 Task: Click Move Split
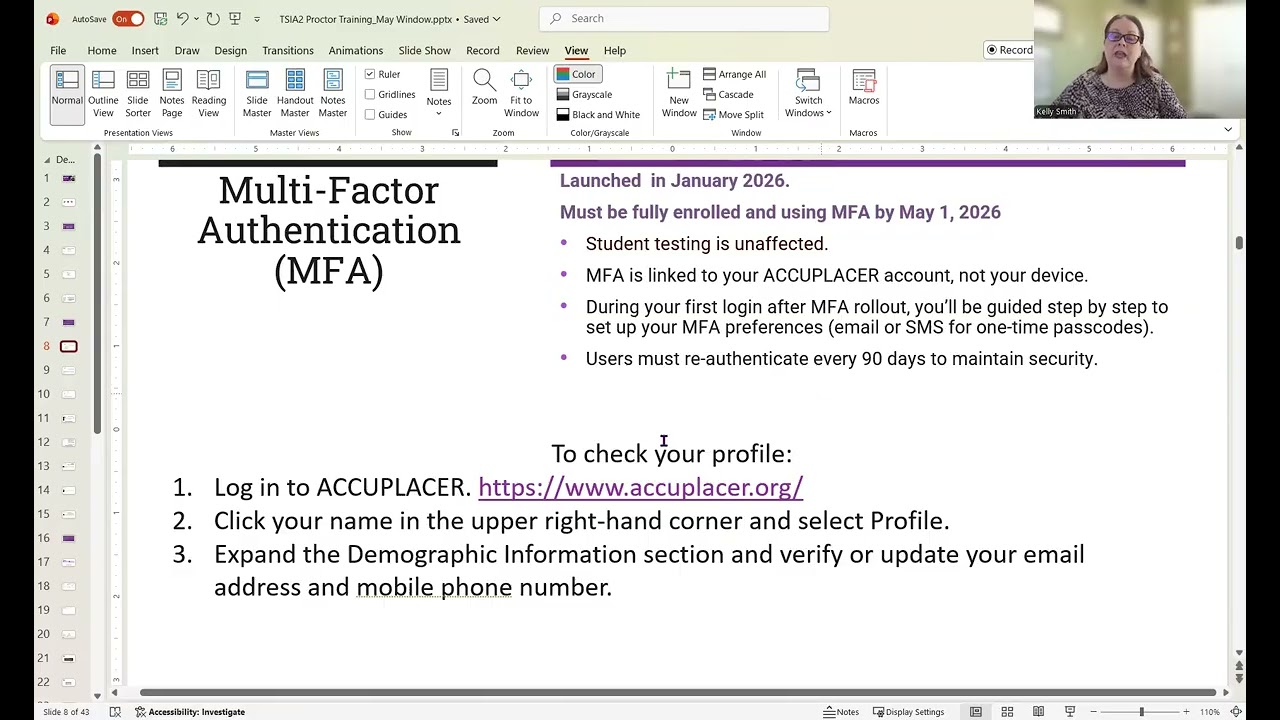pos(733,114)
